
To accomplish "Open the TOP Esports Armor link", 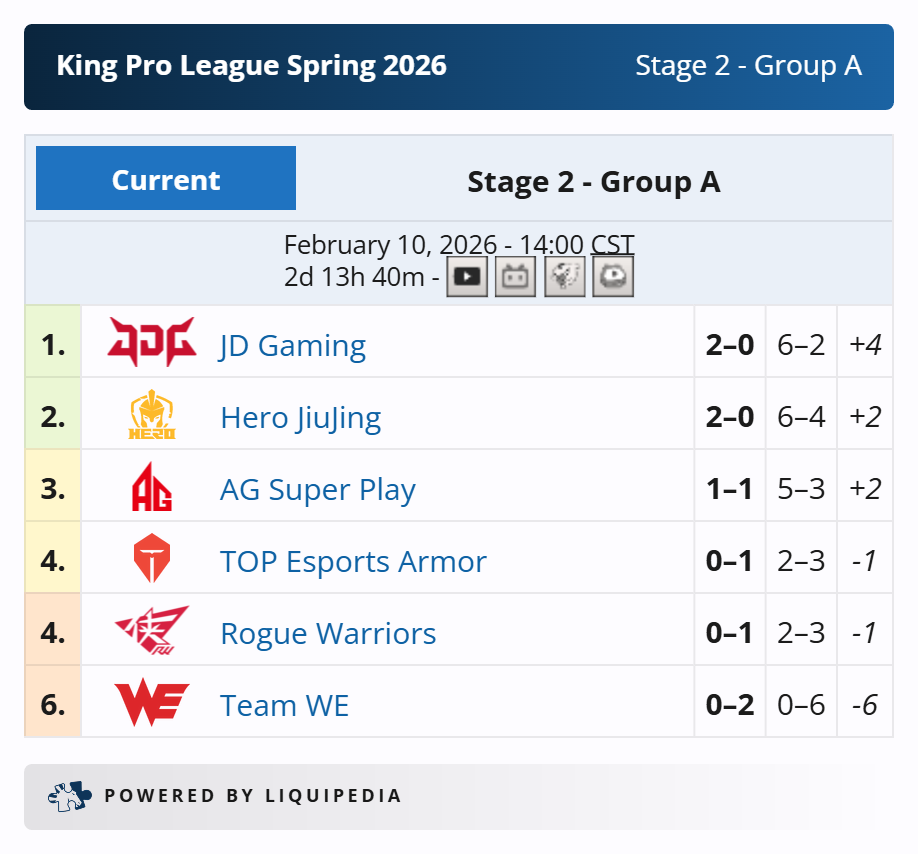I will 353,561.
